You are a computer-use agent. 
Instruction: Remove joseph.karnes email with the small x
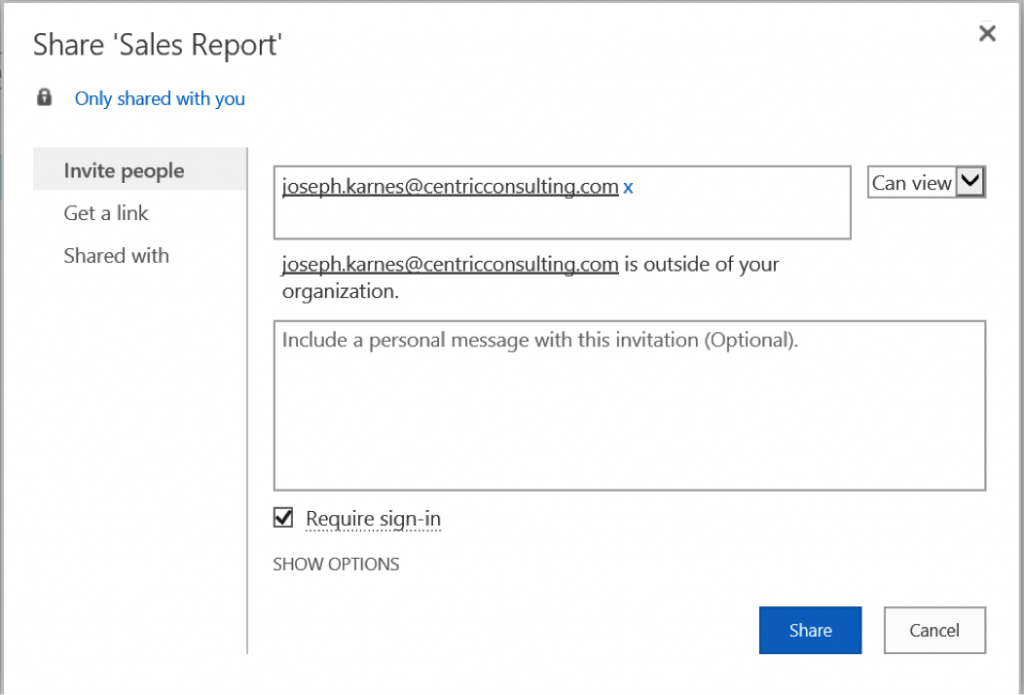click(628, 187)
